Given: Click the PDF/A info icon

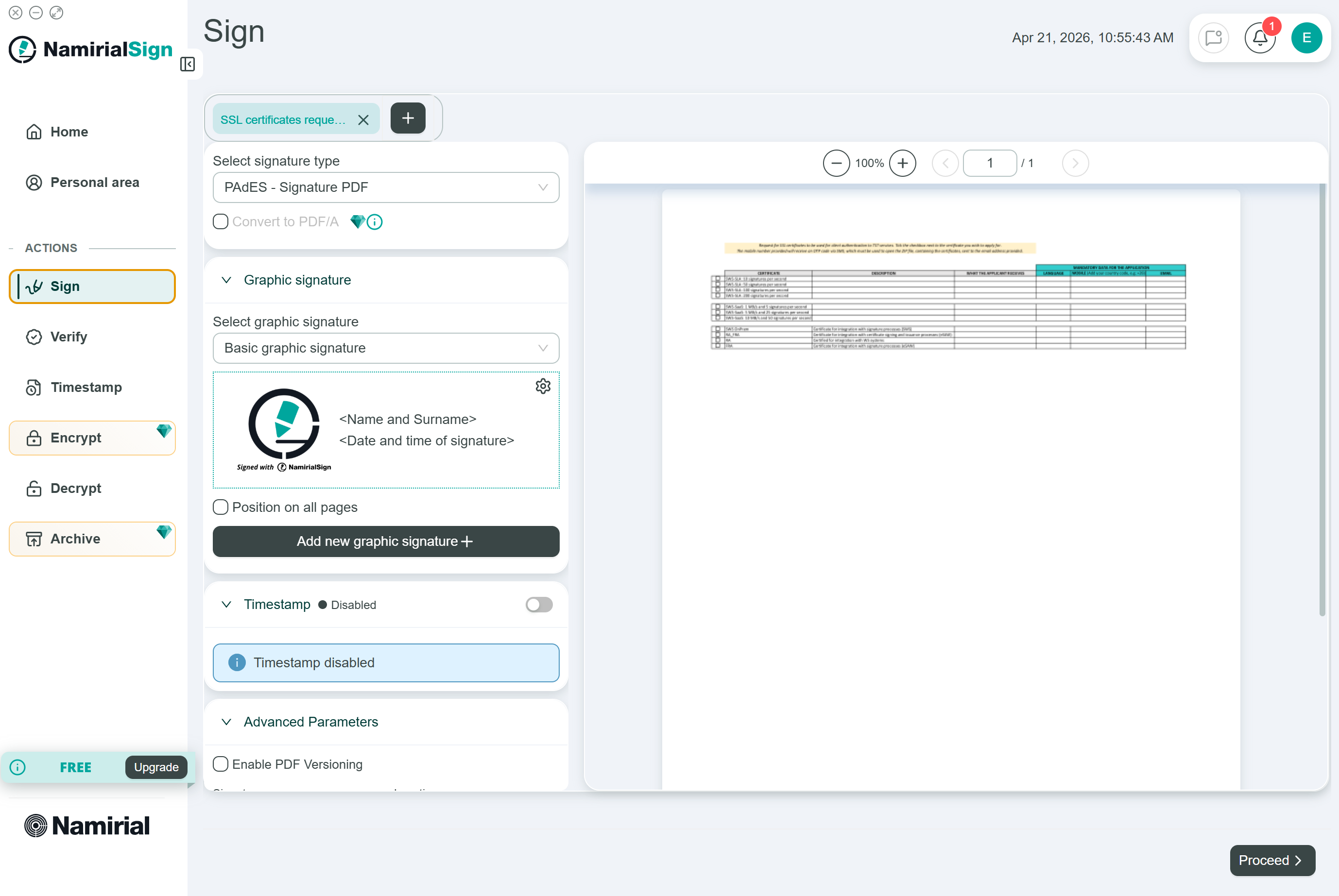Looking at the screenshot, I should click(375, 222).
